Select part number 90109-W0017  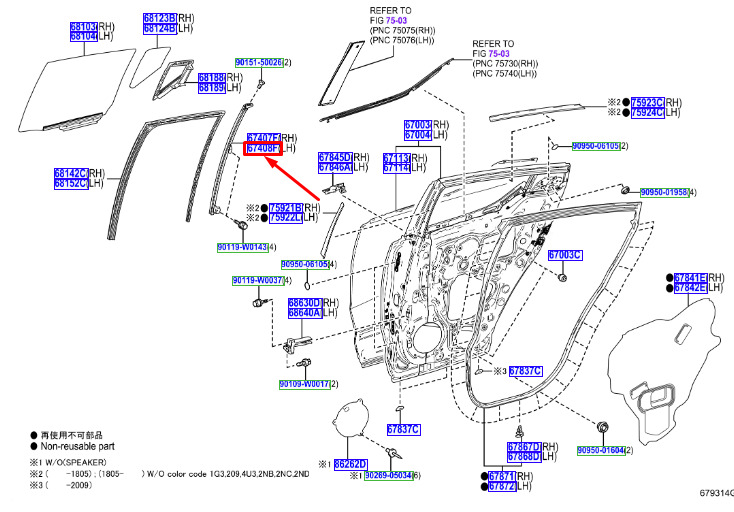305,384
